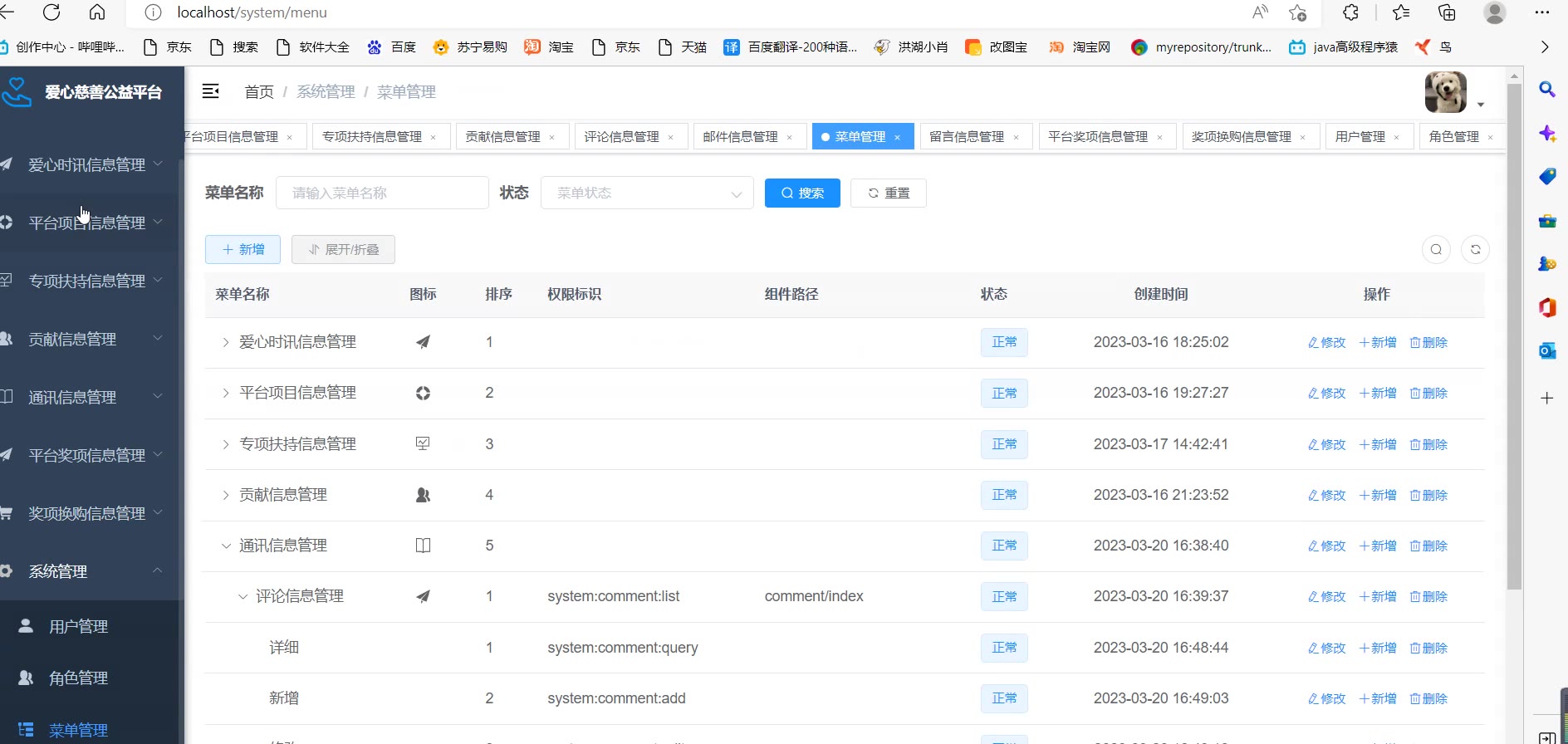Click the system:comment:list permission text
The height and width of the screenshot is (744, 1568).
614,596
